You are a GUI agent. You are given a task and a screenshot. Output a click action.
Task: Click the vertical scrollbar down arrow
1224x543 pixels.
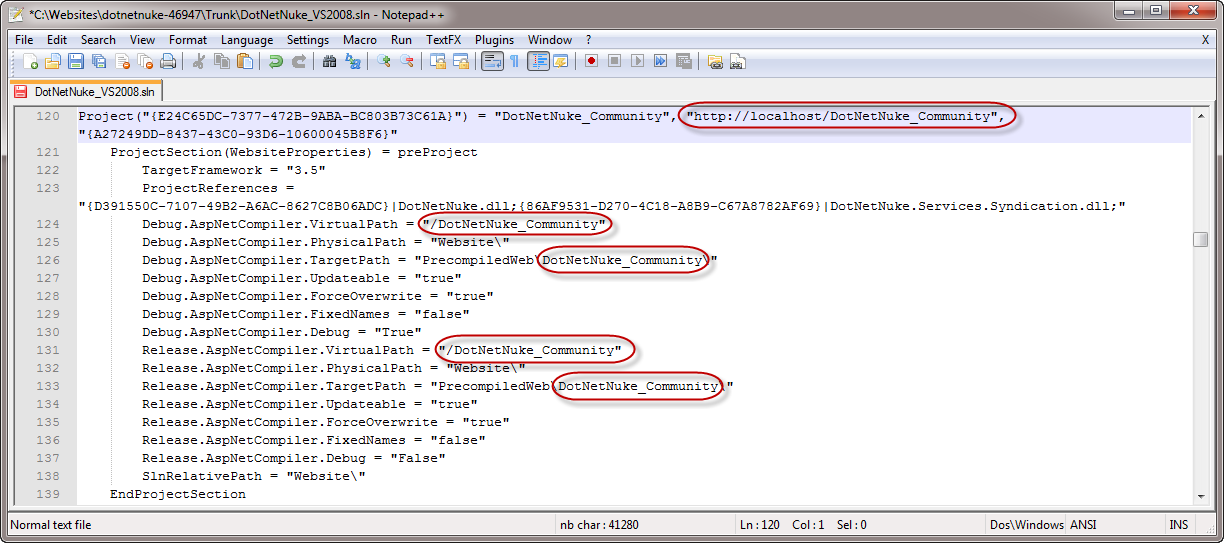click(x=1200, y=496)
